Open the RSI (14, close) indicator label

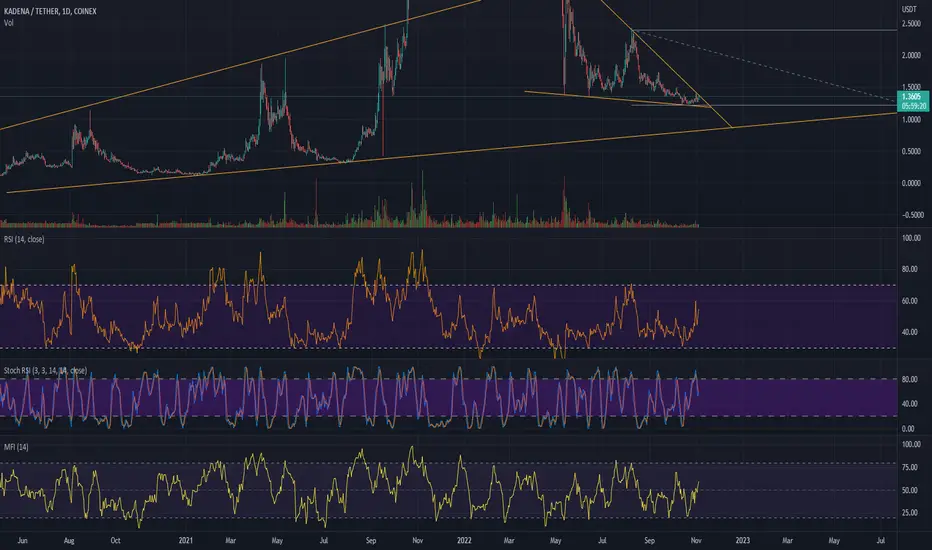(x=24, y=239)
